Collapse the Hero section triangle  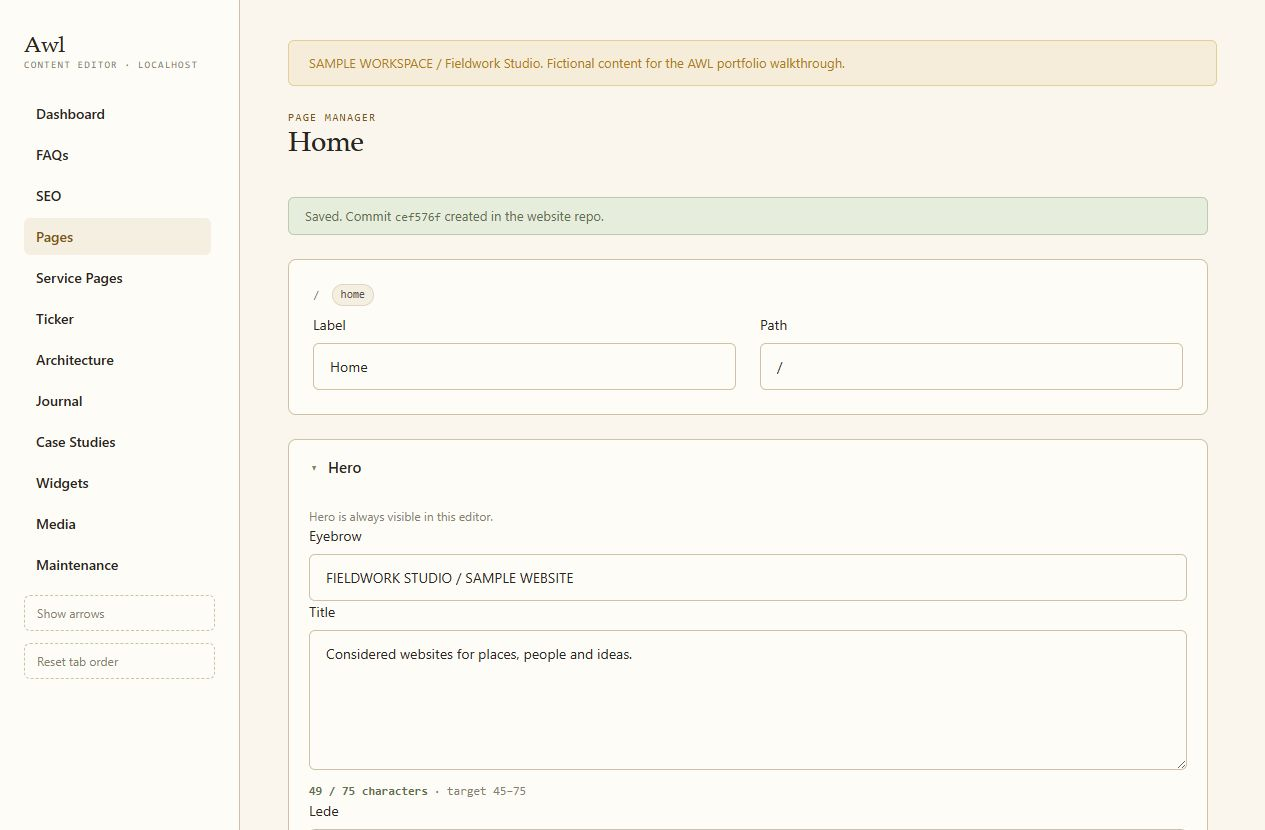[314, 468]
